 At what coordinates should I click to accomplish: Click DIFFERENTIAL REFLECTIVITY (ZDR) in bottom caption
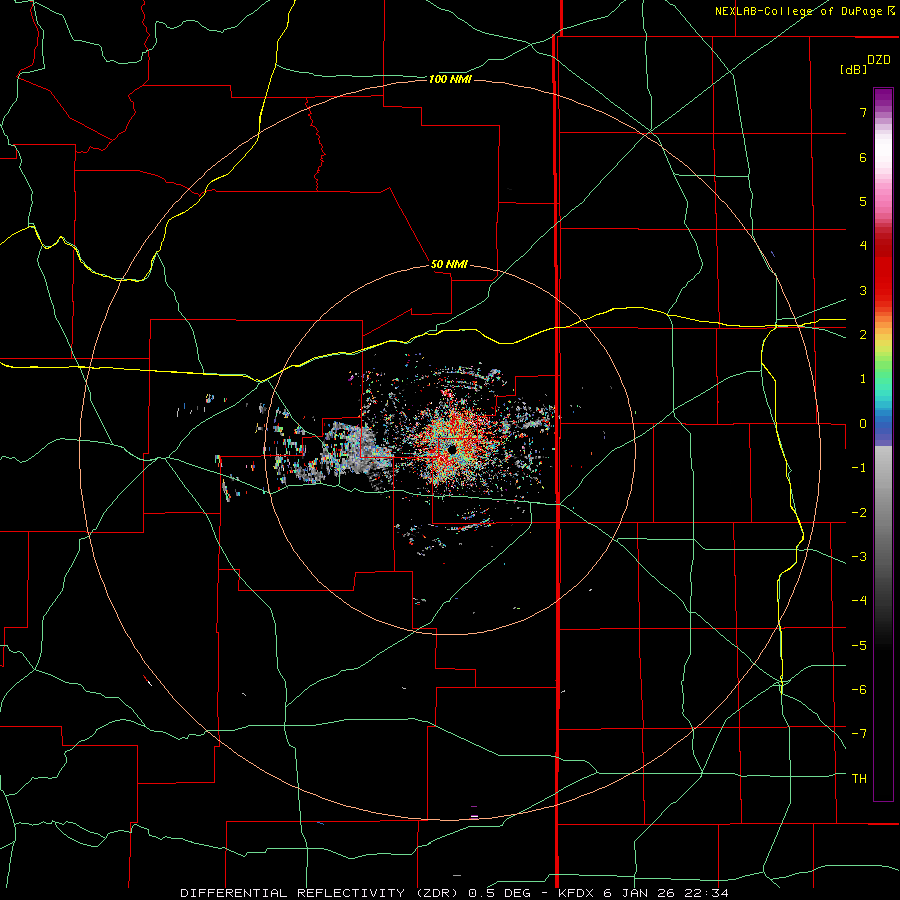[321, 893]
